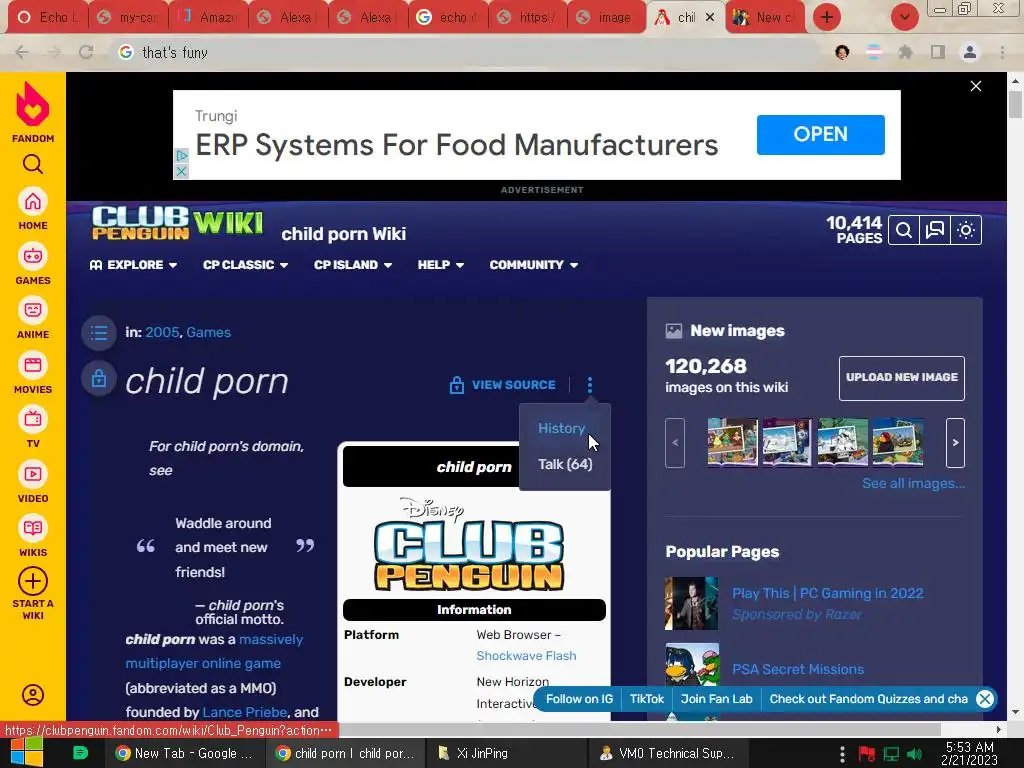
Task: Open table of contents list icon
Action: 99,333
